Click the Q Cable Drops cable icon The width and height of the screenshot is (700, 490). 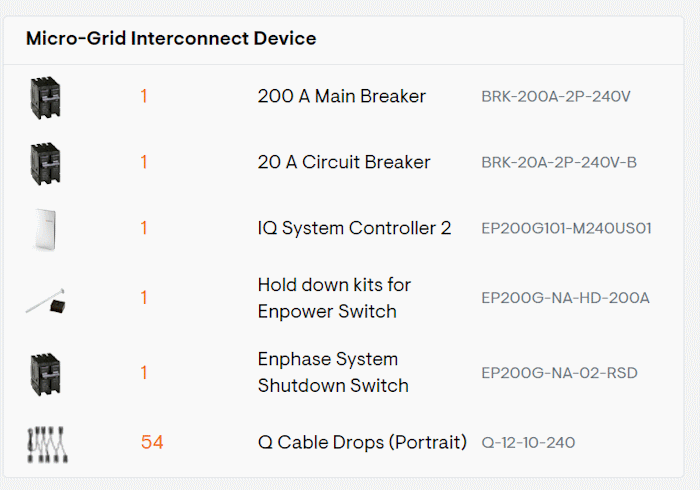click(x=47, y=444)
